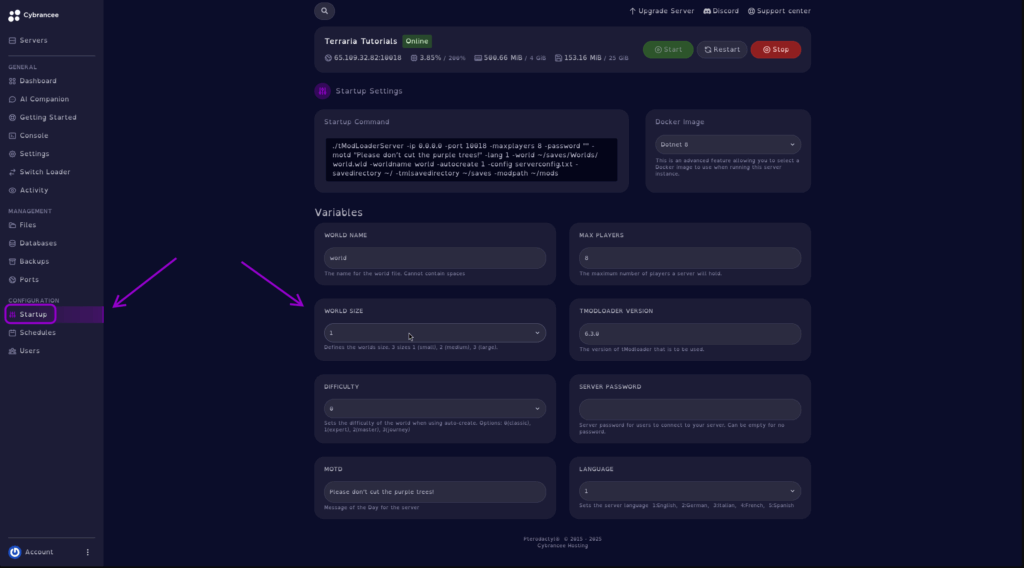Click the Settings gear icon in sidebar

[x=12, y=154]
